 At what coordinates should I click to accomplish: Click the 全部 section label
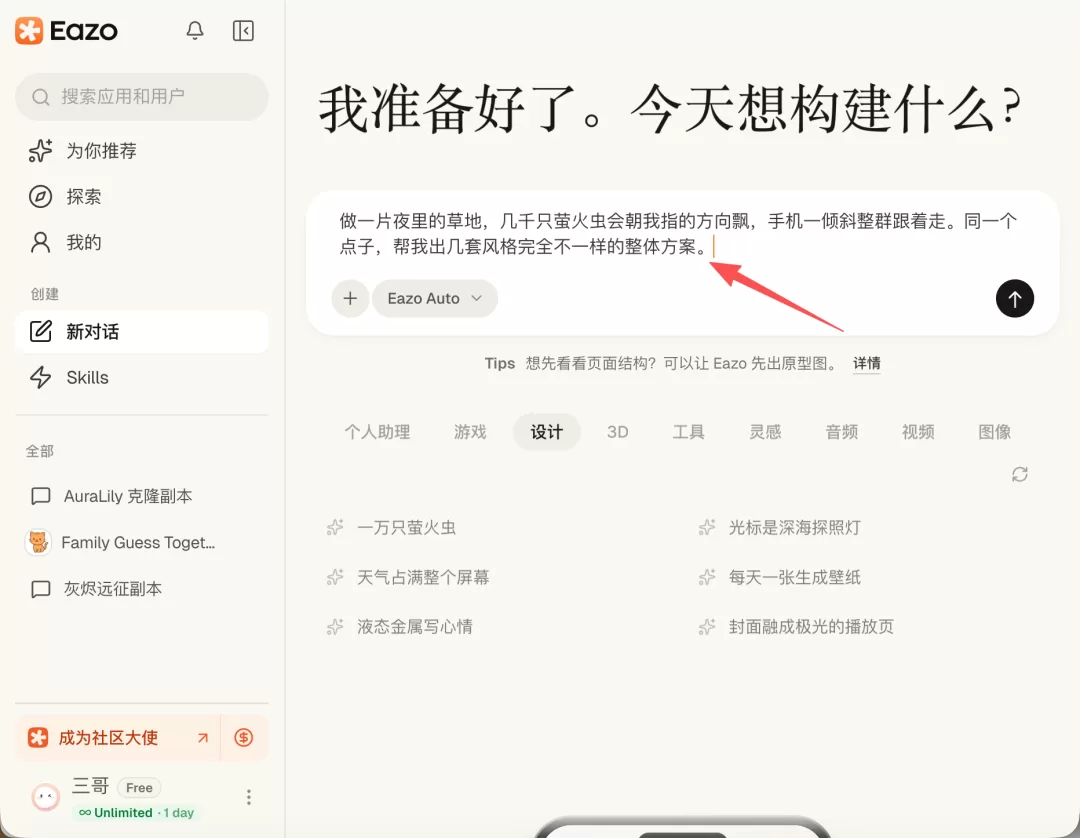pos(40,451)
